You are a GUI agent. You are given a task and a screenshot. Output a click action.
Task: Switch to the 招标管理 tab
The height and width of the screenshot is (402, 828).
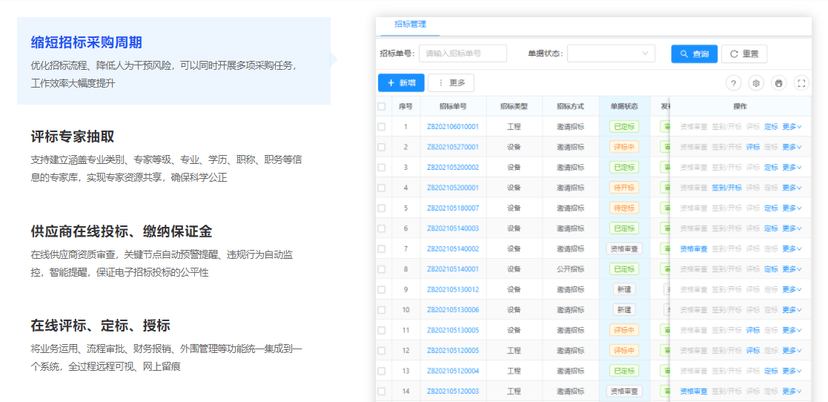click(x=410, y=24)
